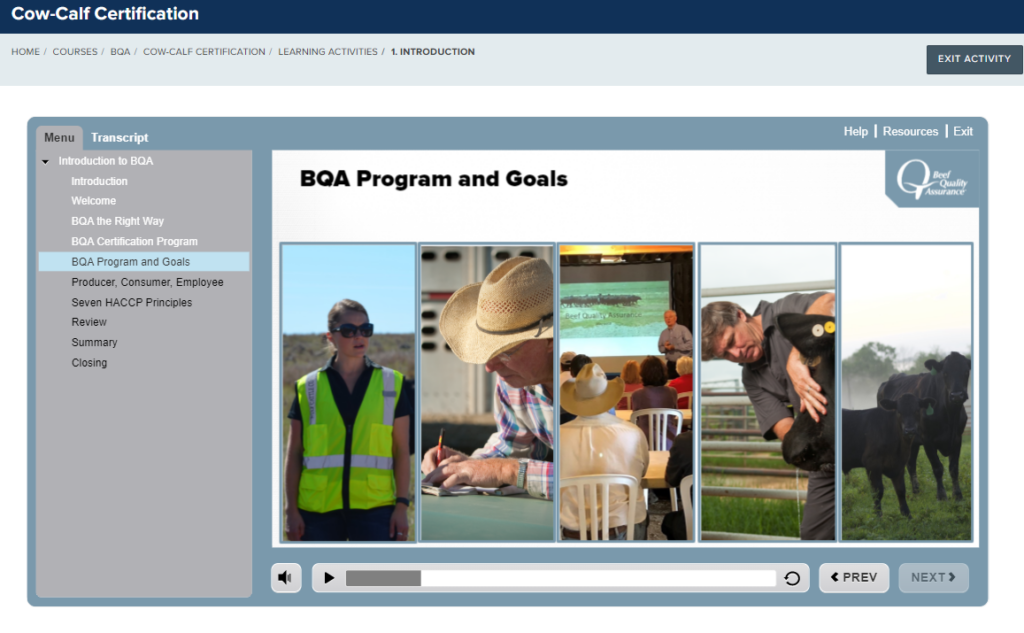Go to BQA the Right Way slide
This screenshot has width=1024, height=633.
point(118,221)
